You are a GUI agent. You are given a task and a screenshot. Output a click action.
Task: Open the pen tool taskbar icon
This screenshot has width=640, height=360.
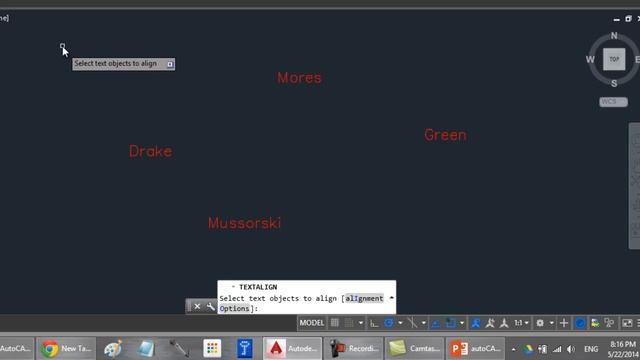click(x=179, y=349)
